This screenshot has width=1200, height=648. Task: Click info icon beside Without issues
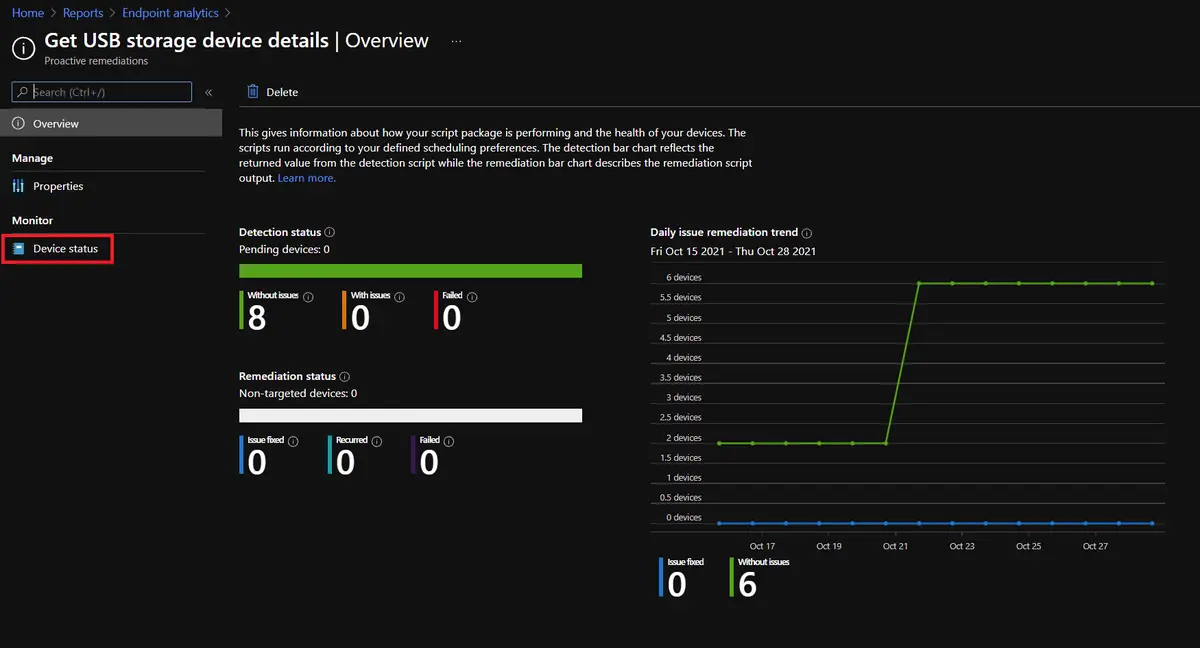(308, 297)
